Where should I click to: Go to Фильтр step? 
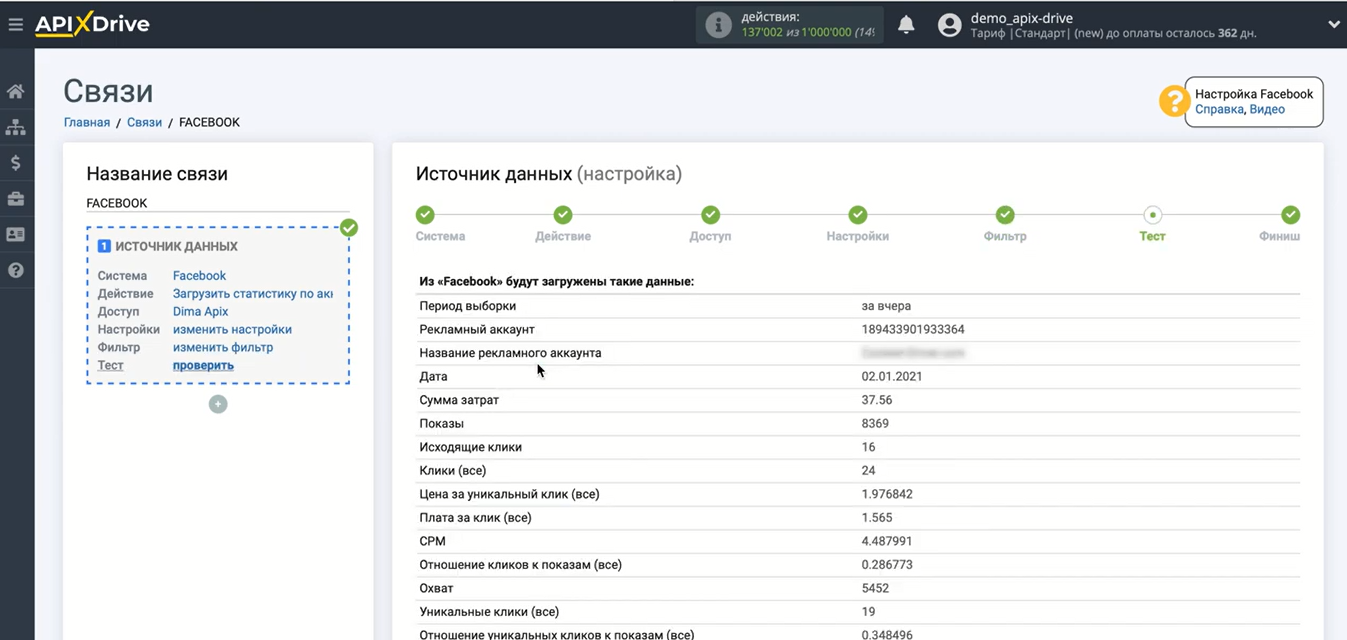pos(1005,237)
